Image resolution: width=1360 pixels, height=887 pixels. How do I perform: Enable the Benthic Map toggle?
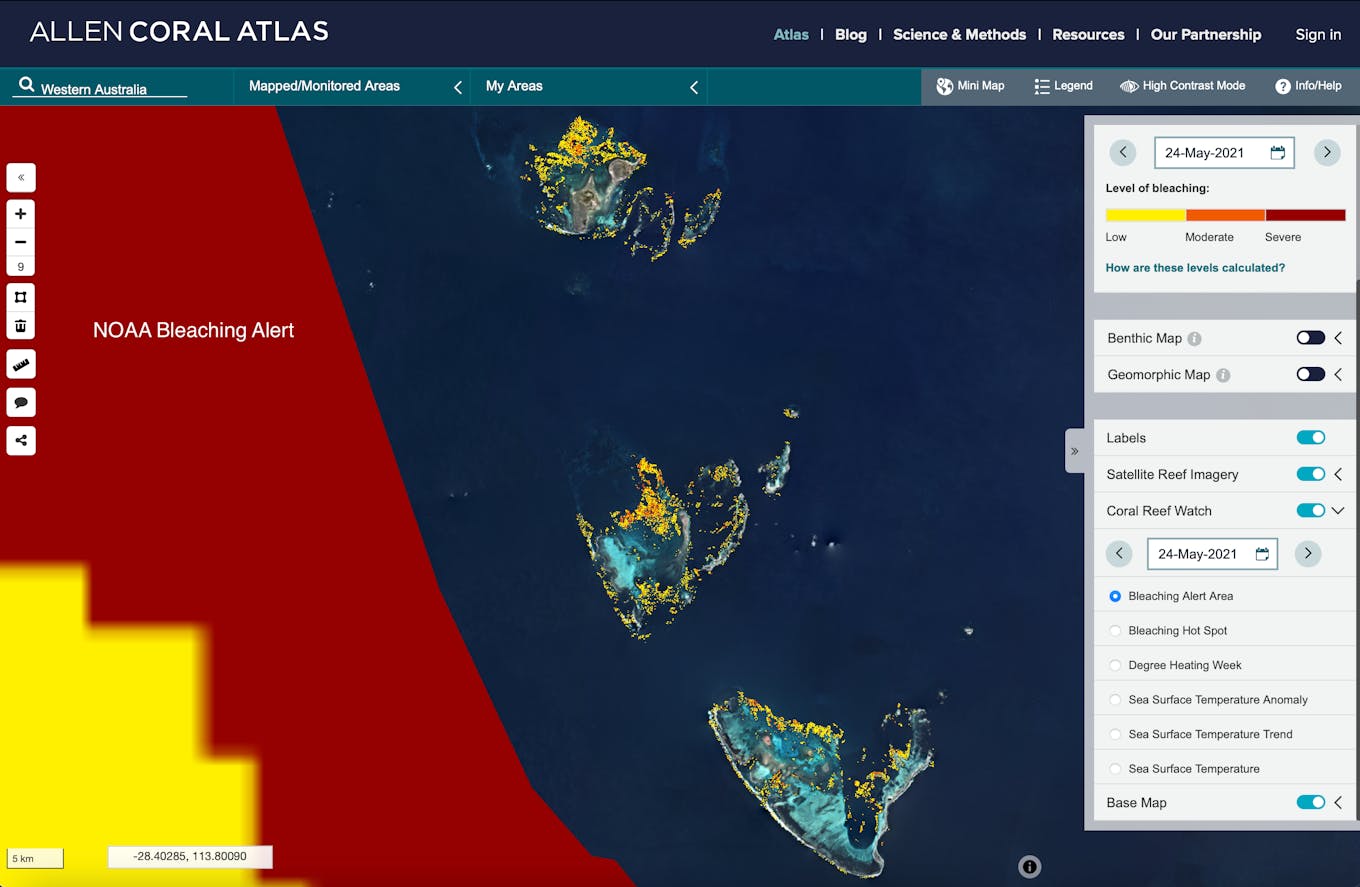point(1310,338)
